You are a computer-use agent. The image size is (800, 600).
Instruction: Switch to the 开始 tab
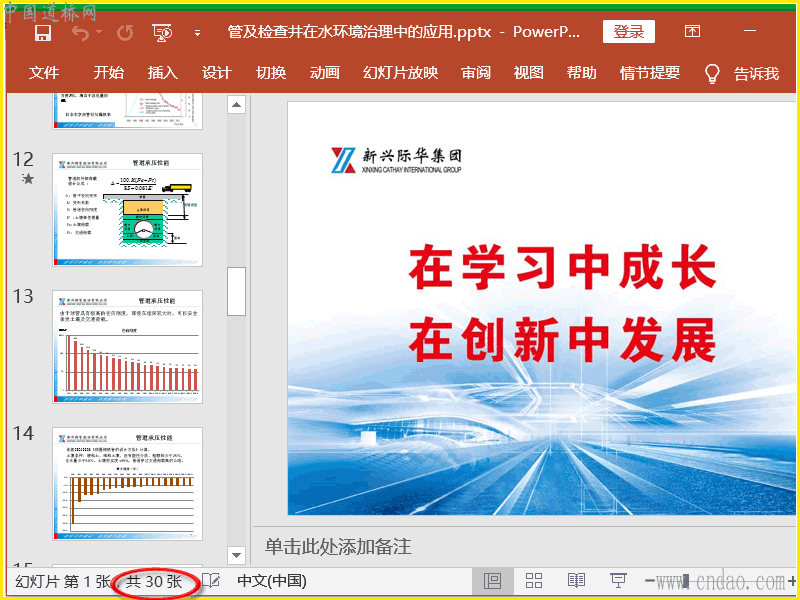pos(109,73)
